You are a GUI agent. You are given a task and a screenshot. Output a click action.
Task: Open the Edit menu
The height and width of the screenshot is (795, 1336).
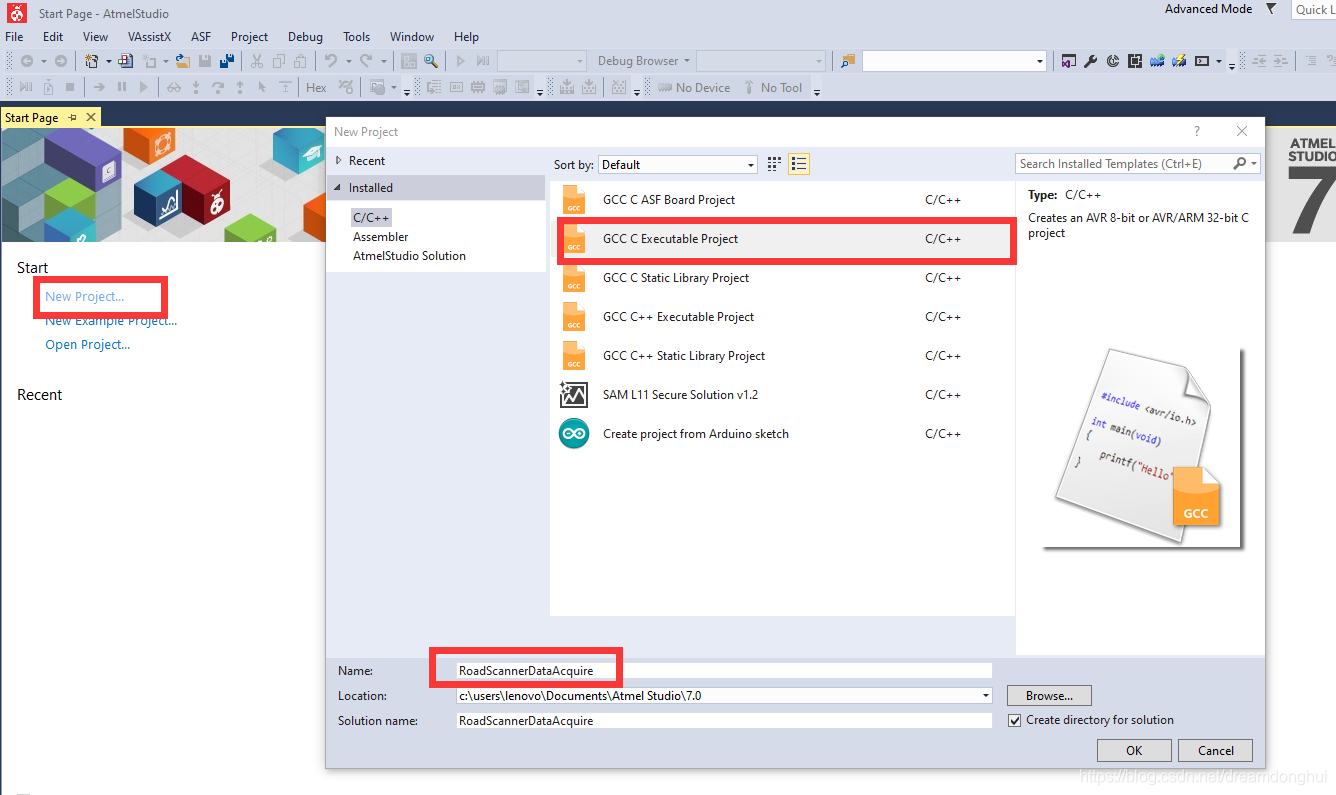53,37
